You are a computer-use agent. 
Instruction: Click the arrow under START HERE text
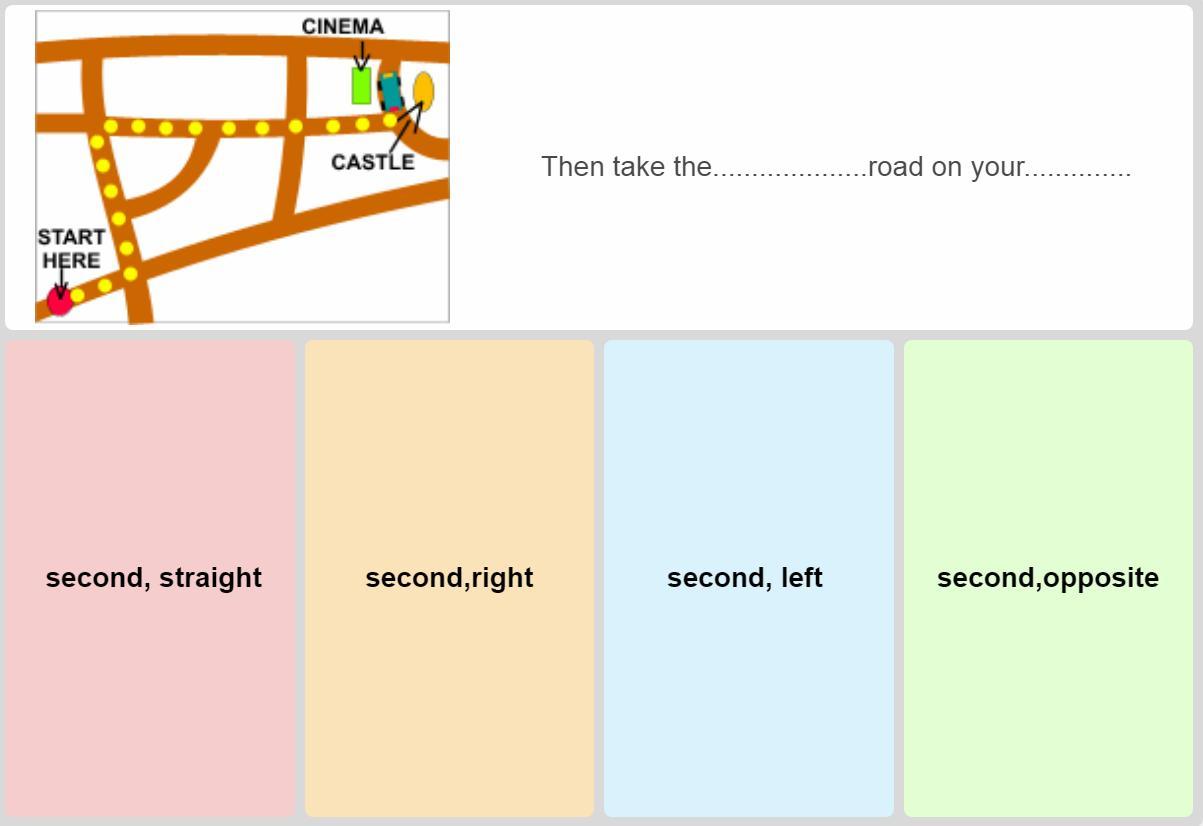pos(61,284)
